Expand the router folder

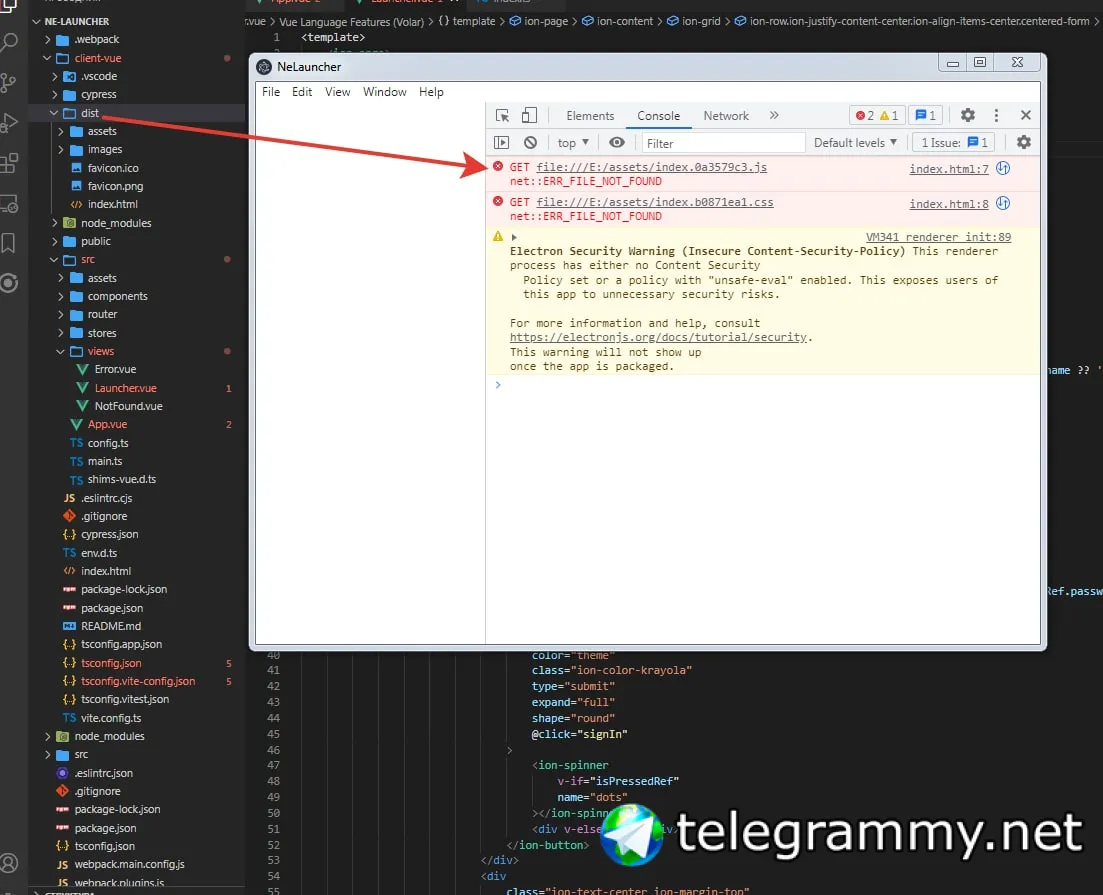point(60,315)
